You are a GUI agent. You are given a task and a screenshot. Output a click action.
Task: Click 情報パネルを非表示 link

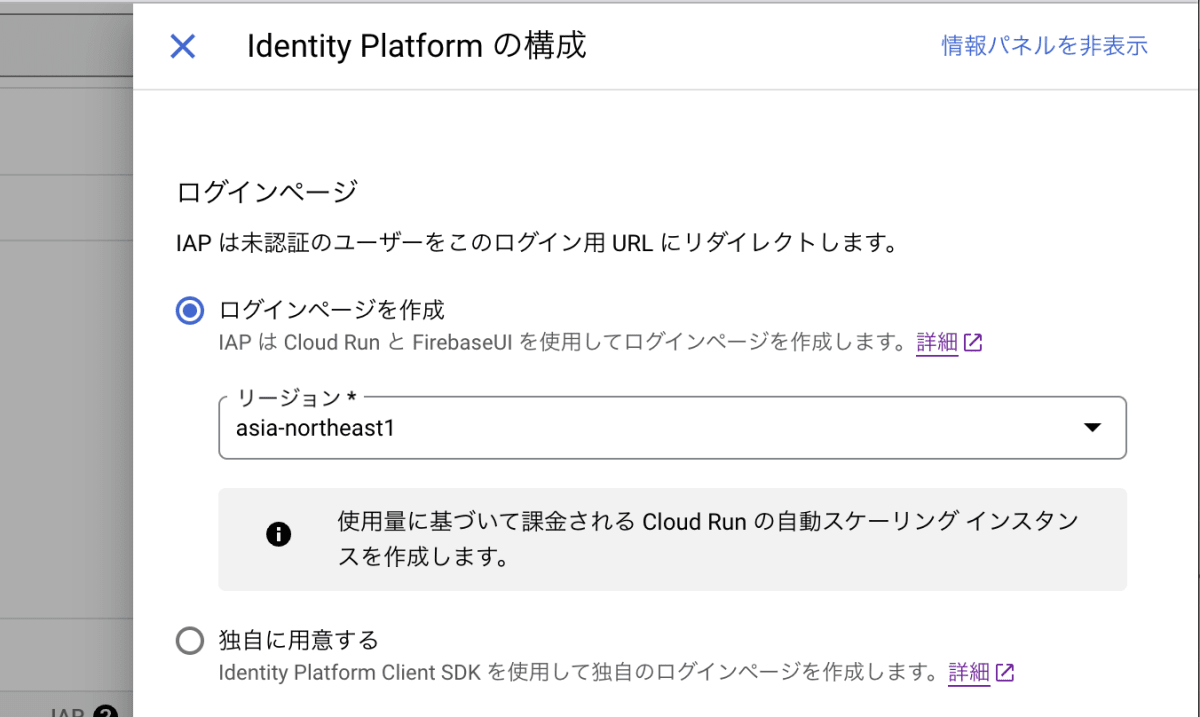(x=1044, y=46)
